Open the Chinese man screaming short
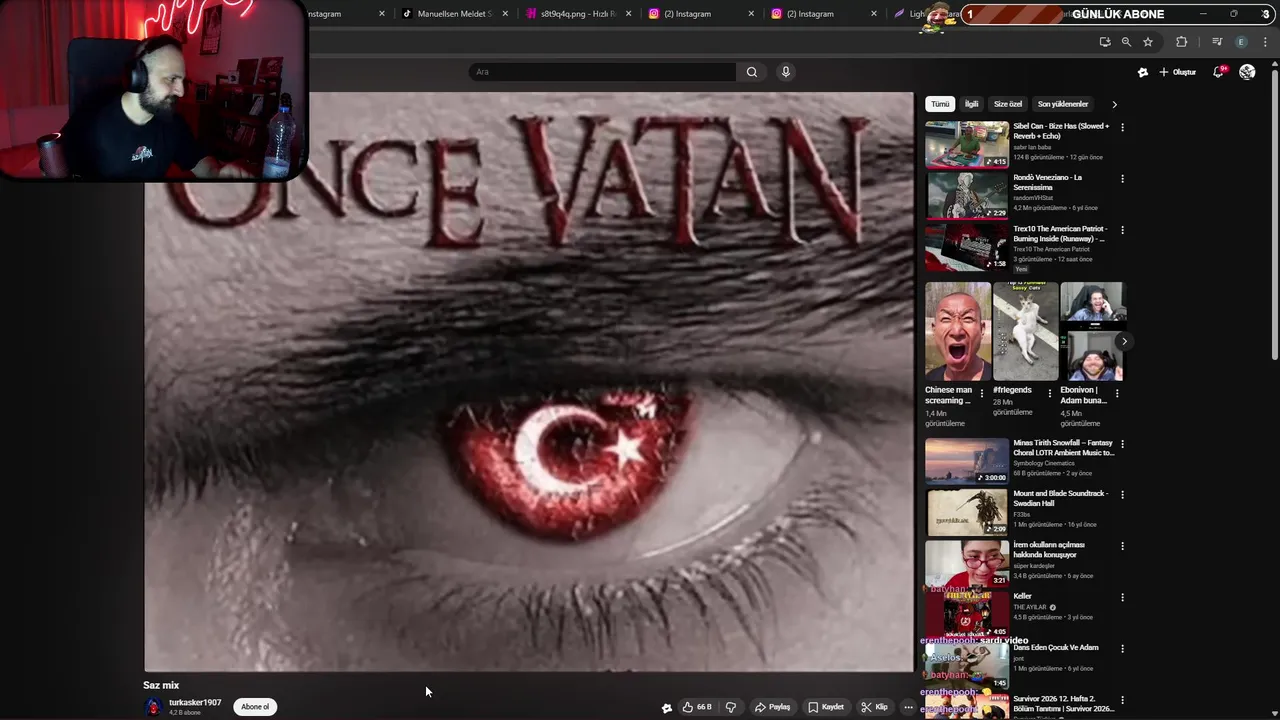Screen dimensions: 1280x720 pos(958,332)
